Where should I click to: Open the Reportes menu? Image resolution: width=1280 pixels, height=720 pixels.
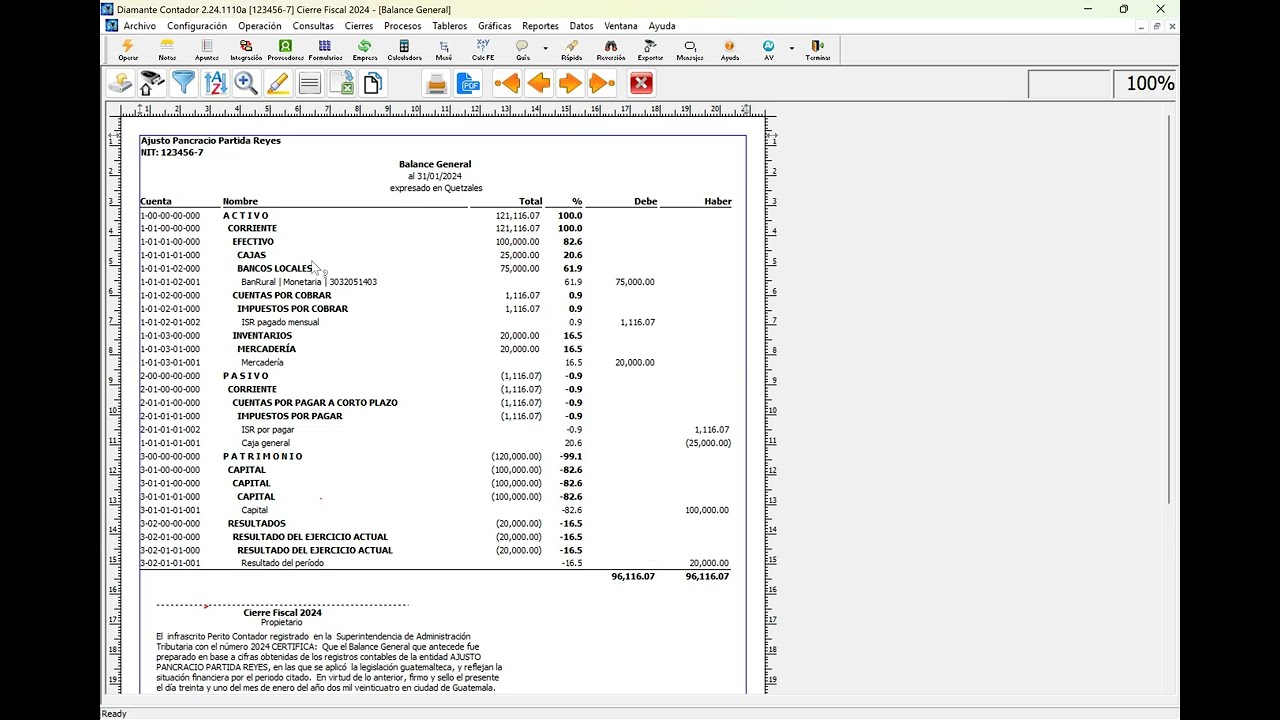541,26
